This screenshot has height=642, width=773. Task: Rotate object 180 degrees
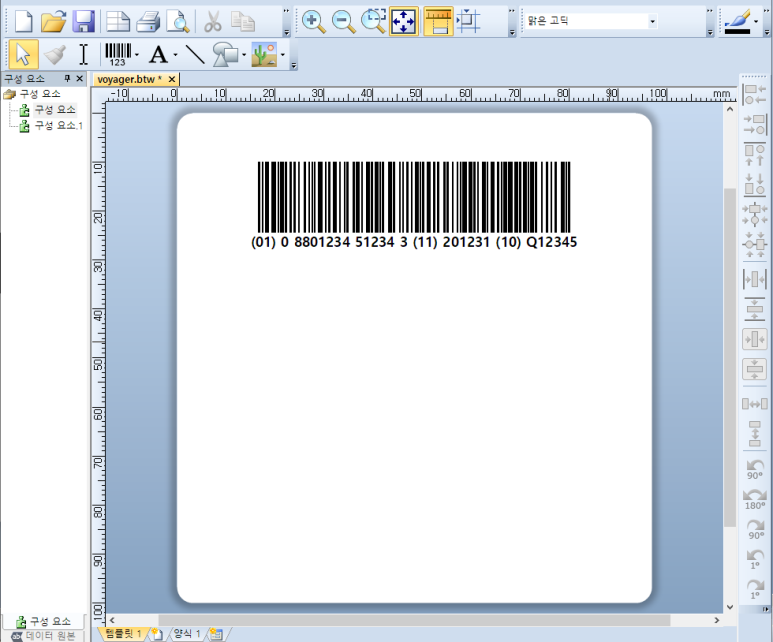[755, 499]
